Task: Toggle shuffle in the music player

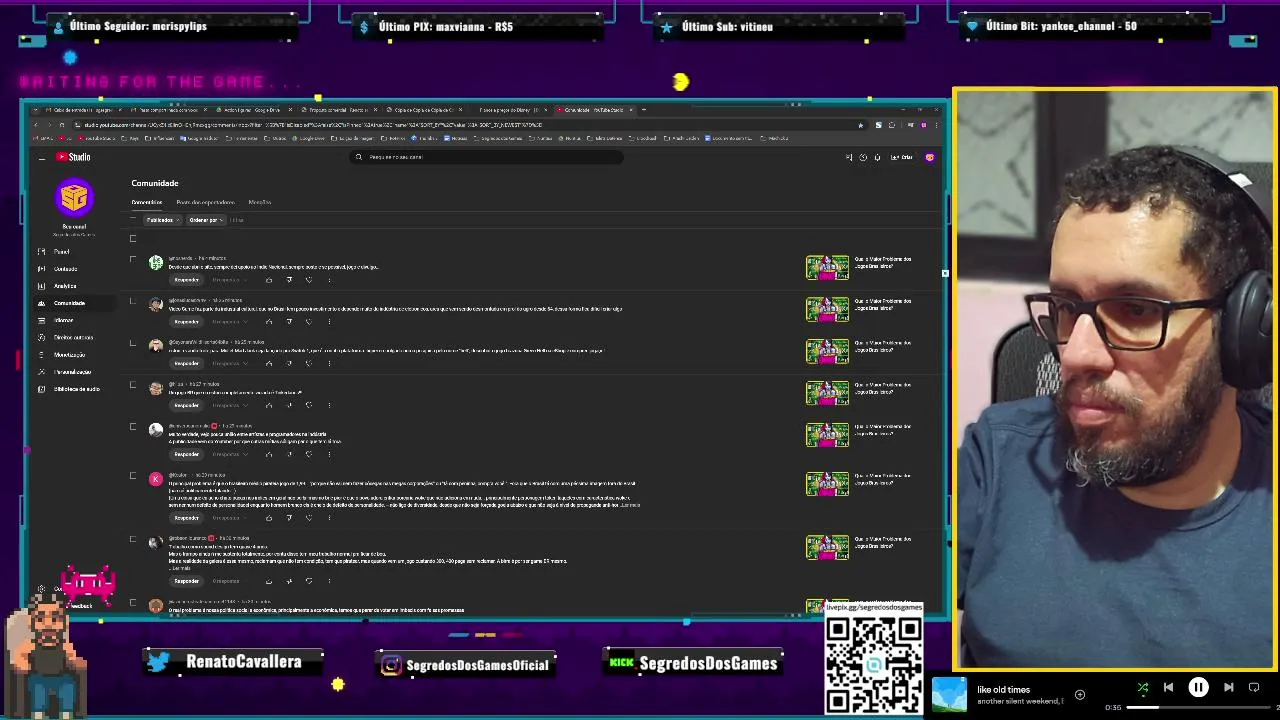Action: (x=1143, y=687)
